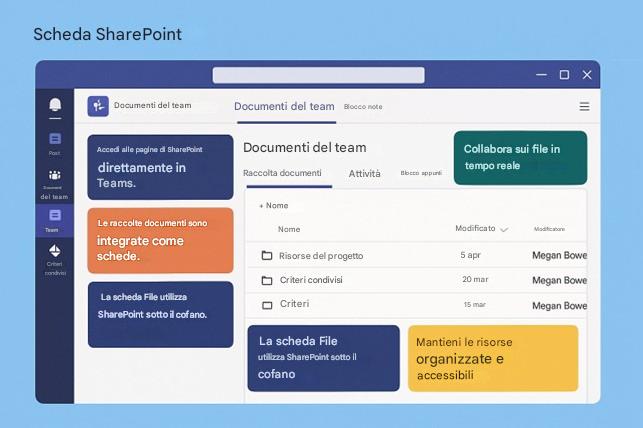Open the Blocco appunti tab
The height and width of the screenshot is (428, 643).
pos(421,173)
